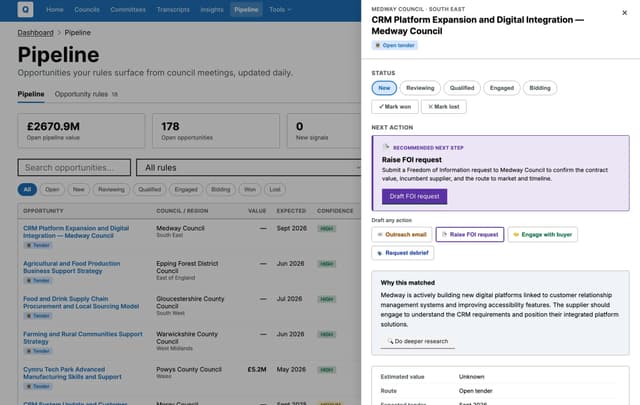Filter list by Open chip
Screen dimensions: 640x405
(x=52, y=189)
